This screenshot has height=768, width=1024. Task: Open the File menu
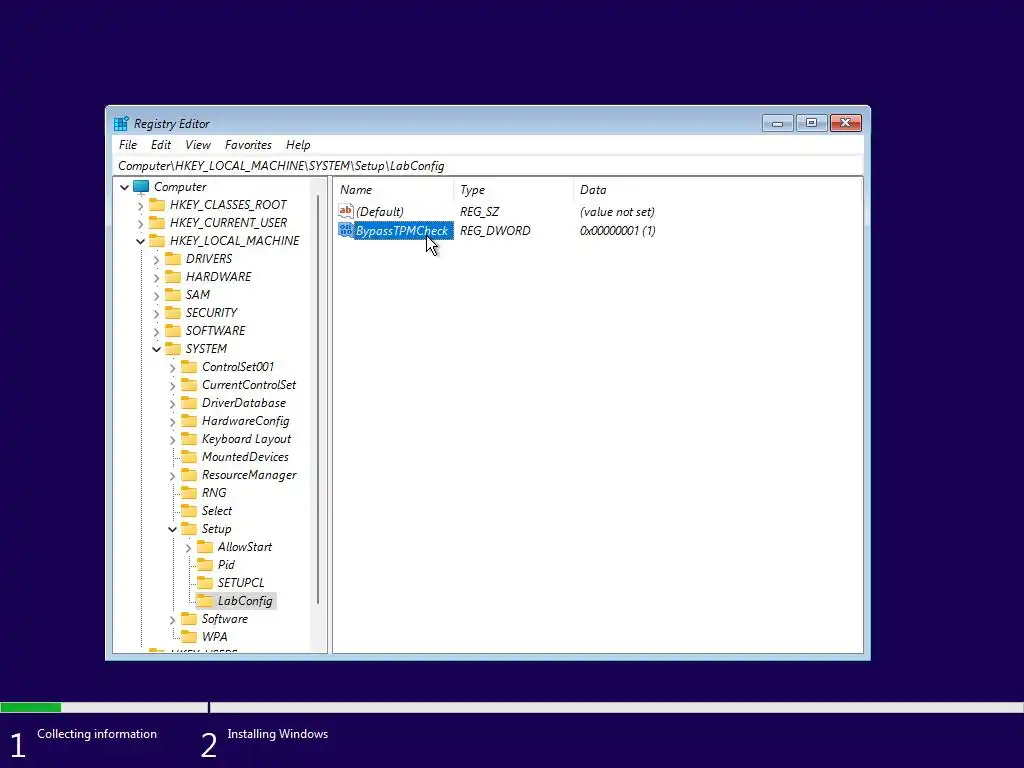click(x=127, y=145)
